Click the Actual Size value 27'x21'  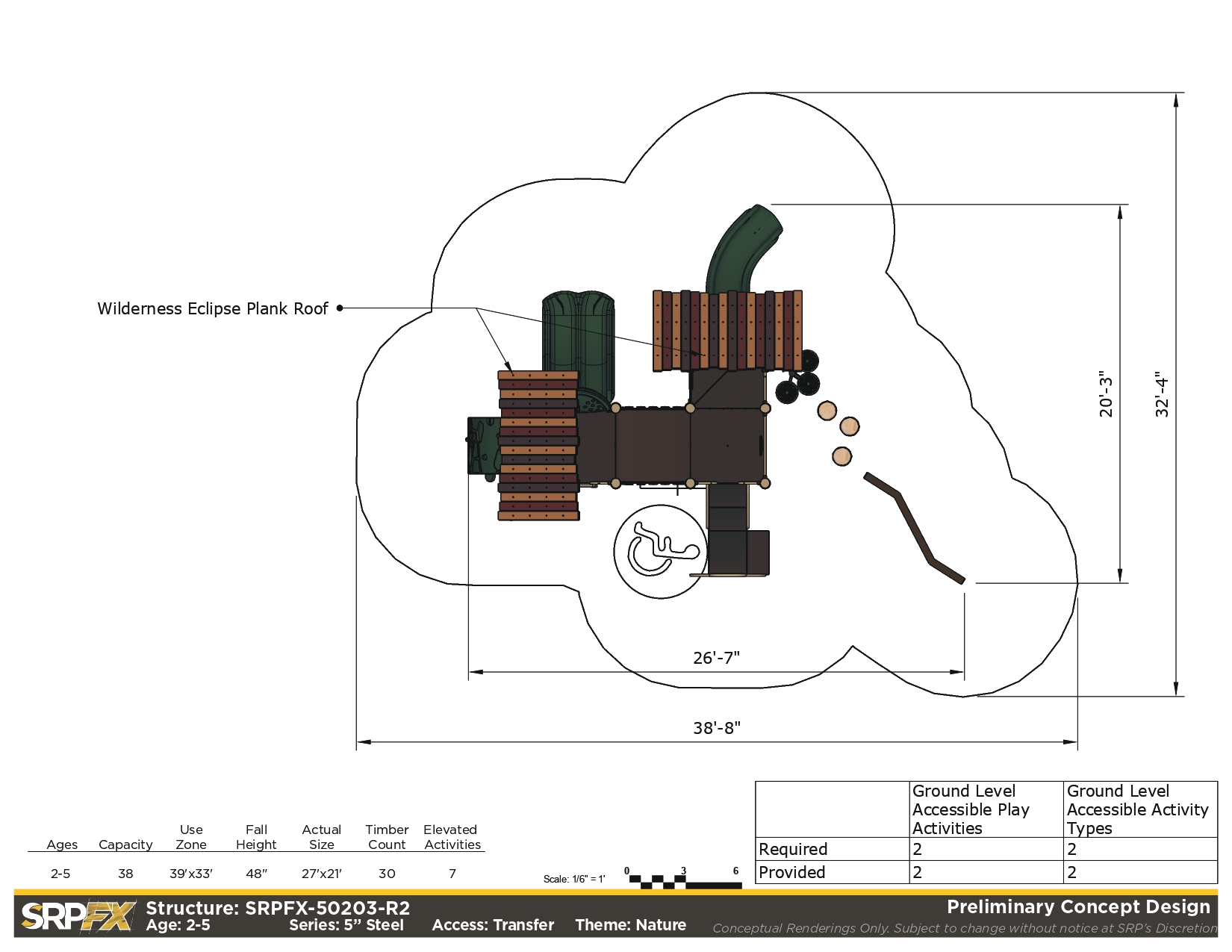coord(322,874)
